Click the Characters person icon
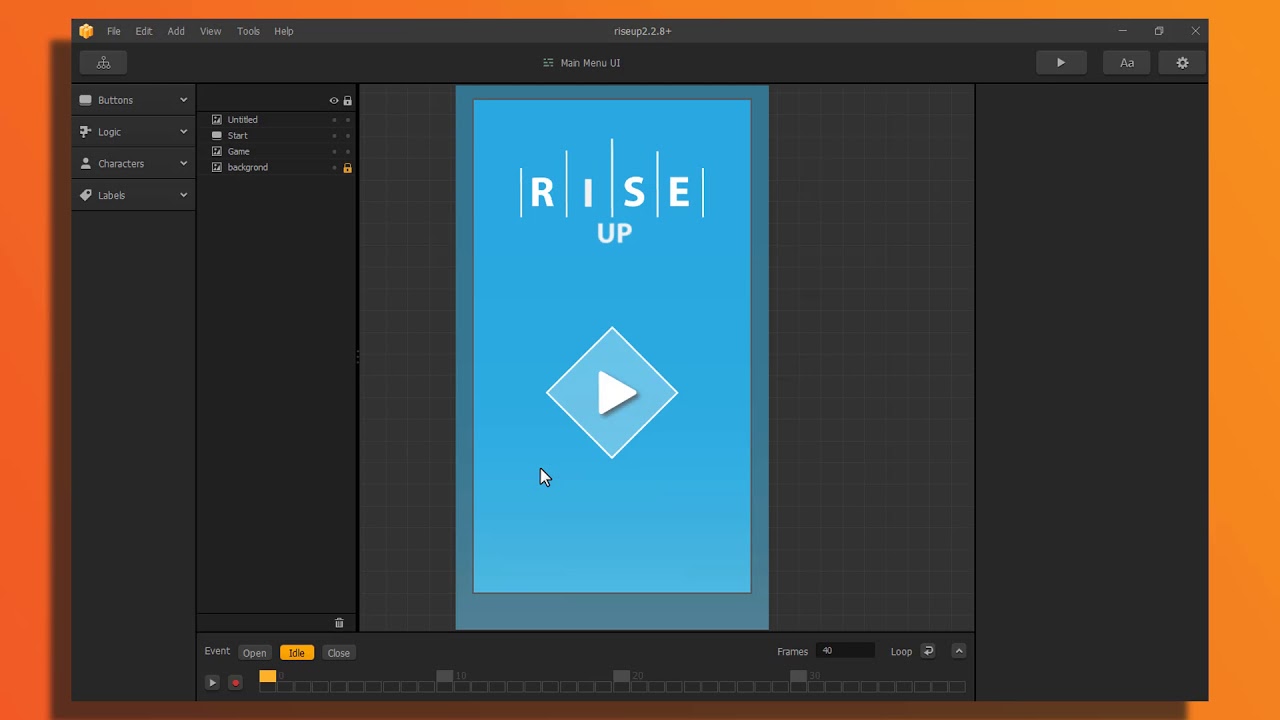Viewport: 1280px width, 720px height. (85, 164)
